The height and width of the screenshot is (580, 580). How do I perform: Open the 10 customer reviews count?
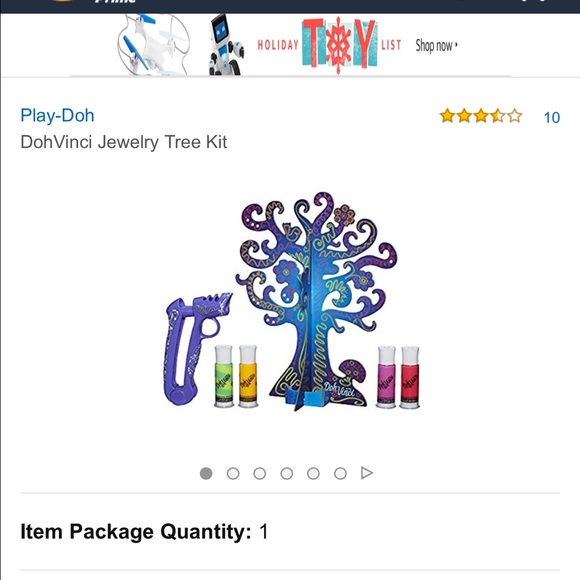coord(552,118)
